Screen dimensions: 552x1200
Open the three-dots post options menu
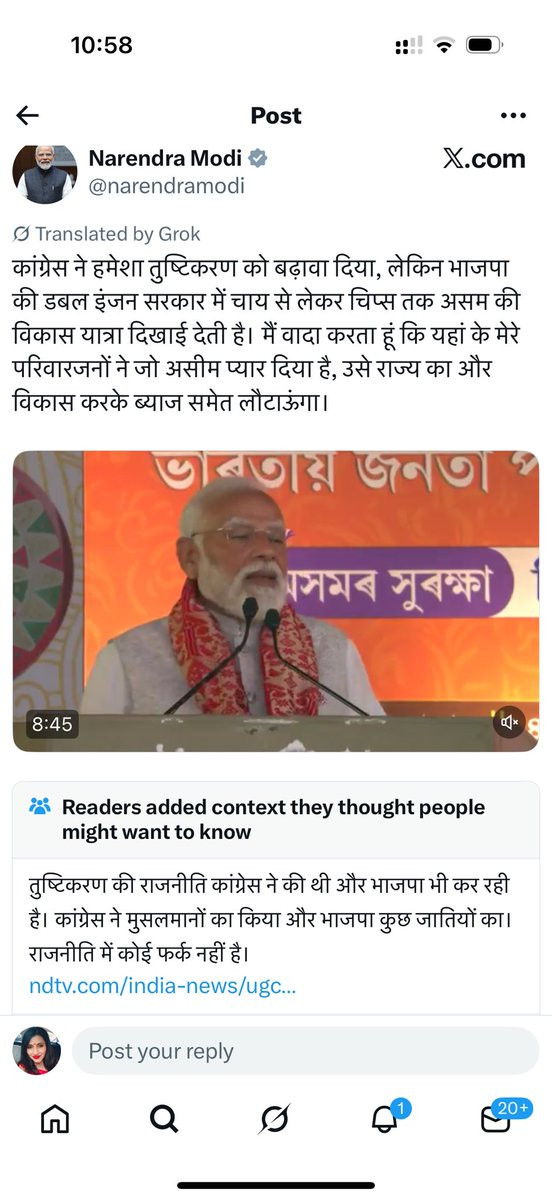click(512, 116)
